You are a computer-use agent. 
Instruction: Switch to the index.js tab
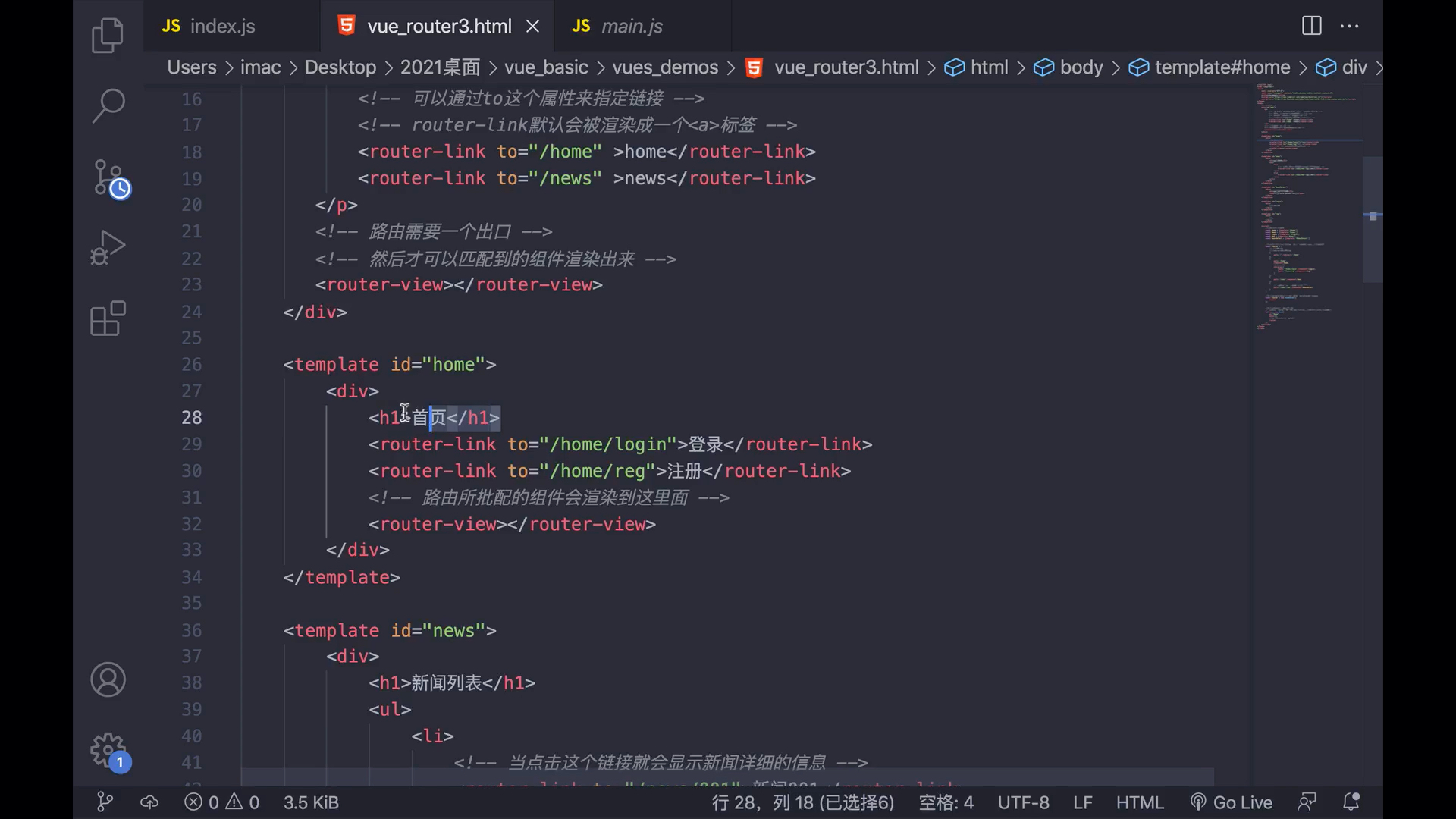[x=232, y=26]
